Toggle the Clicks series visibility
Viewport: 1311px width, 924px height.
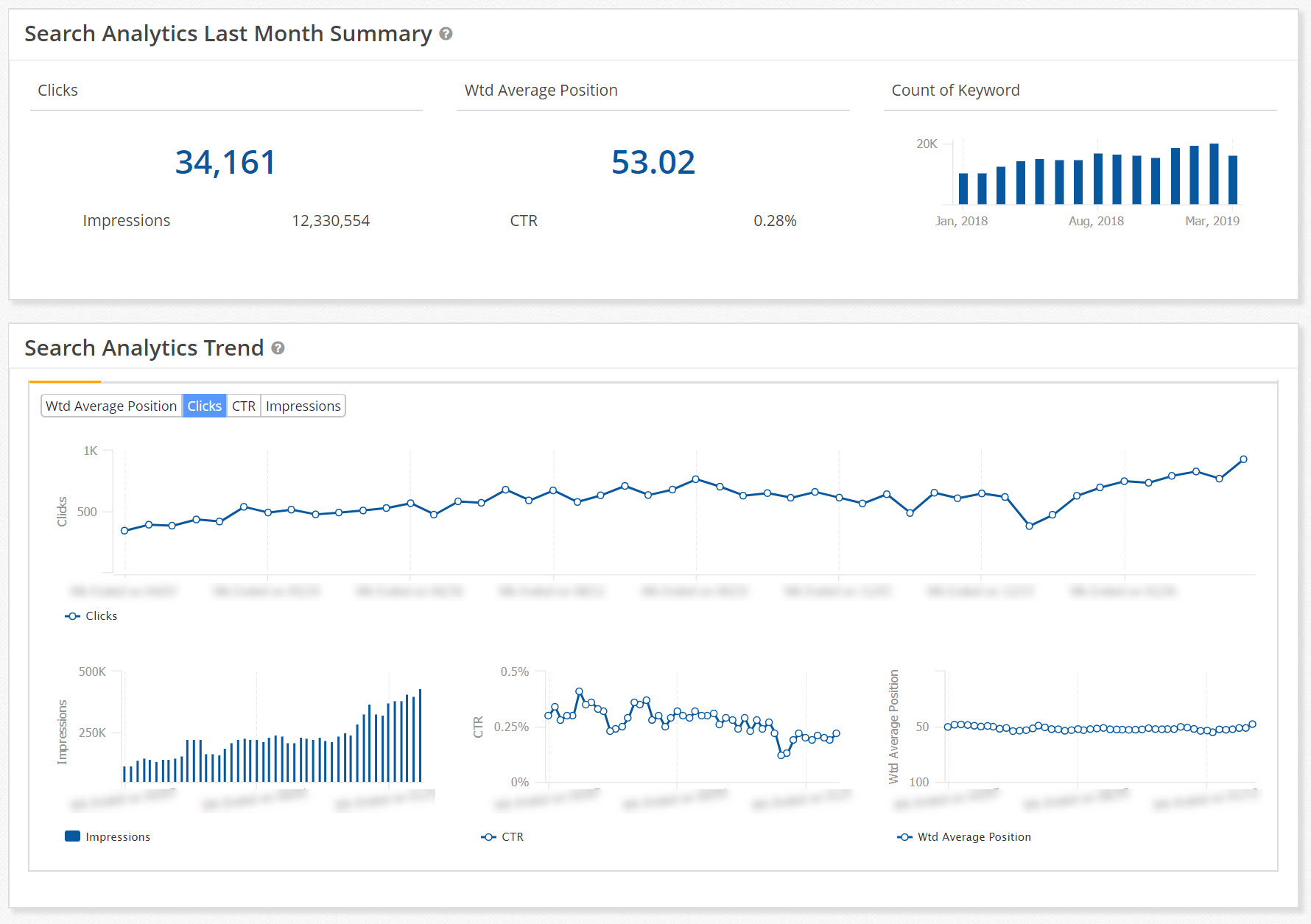(x=102, y=616)
